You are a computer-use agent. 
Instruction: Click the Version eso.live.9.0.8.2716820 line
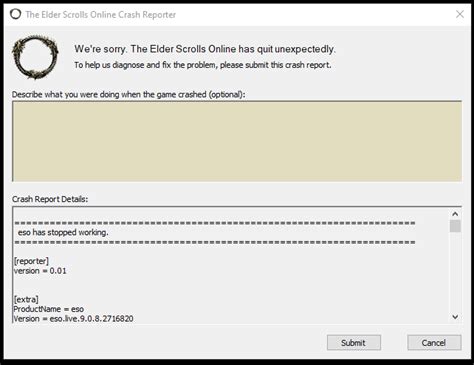click(73, 319)
